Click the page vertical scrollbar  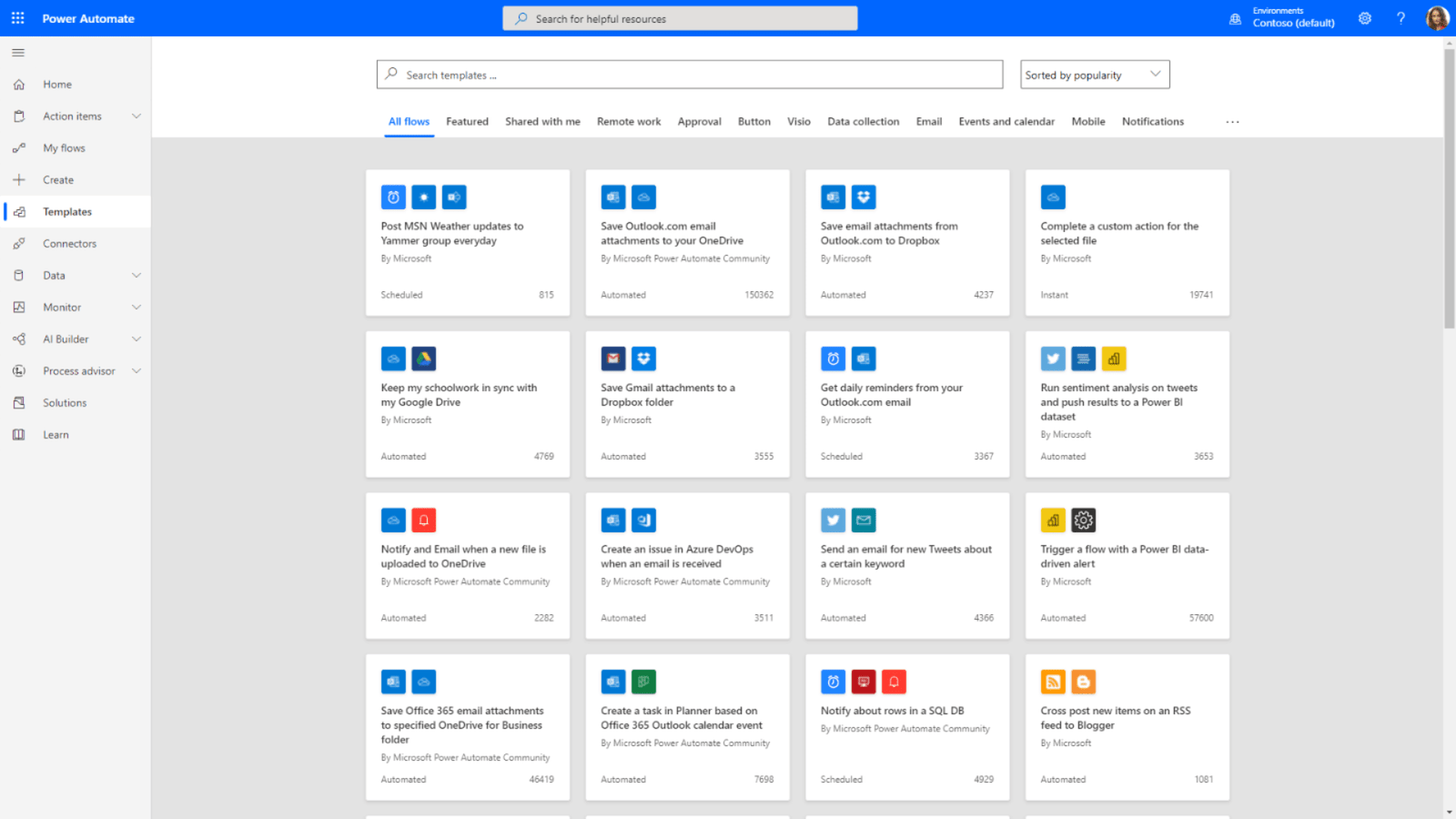(x=1450, y=188)
